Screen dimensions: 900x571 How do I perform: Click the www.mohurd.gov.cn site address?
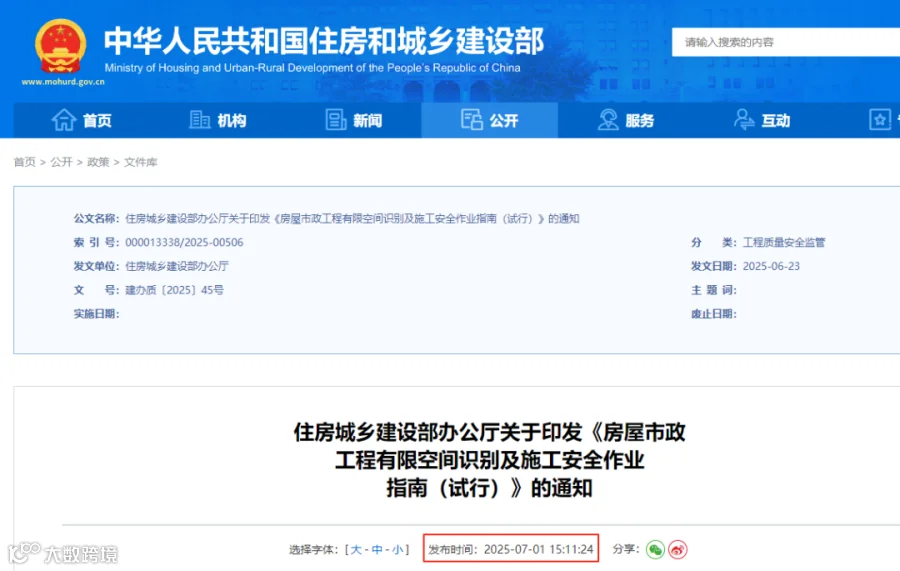63,81
